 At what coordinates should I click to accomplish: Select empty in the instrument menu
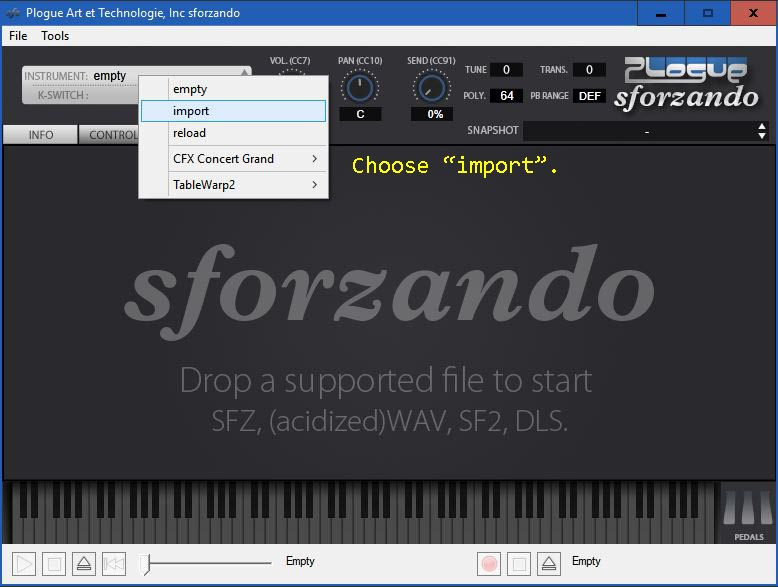[233, 89]
